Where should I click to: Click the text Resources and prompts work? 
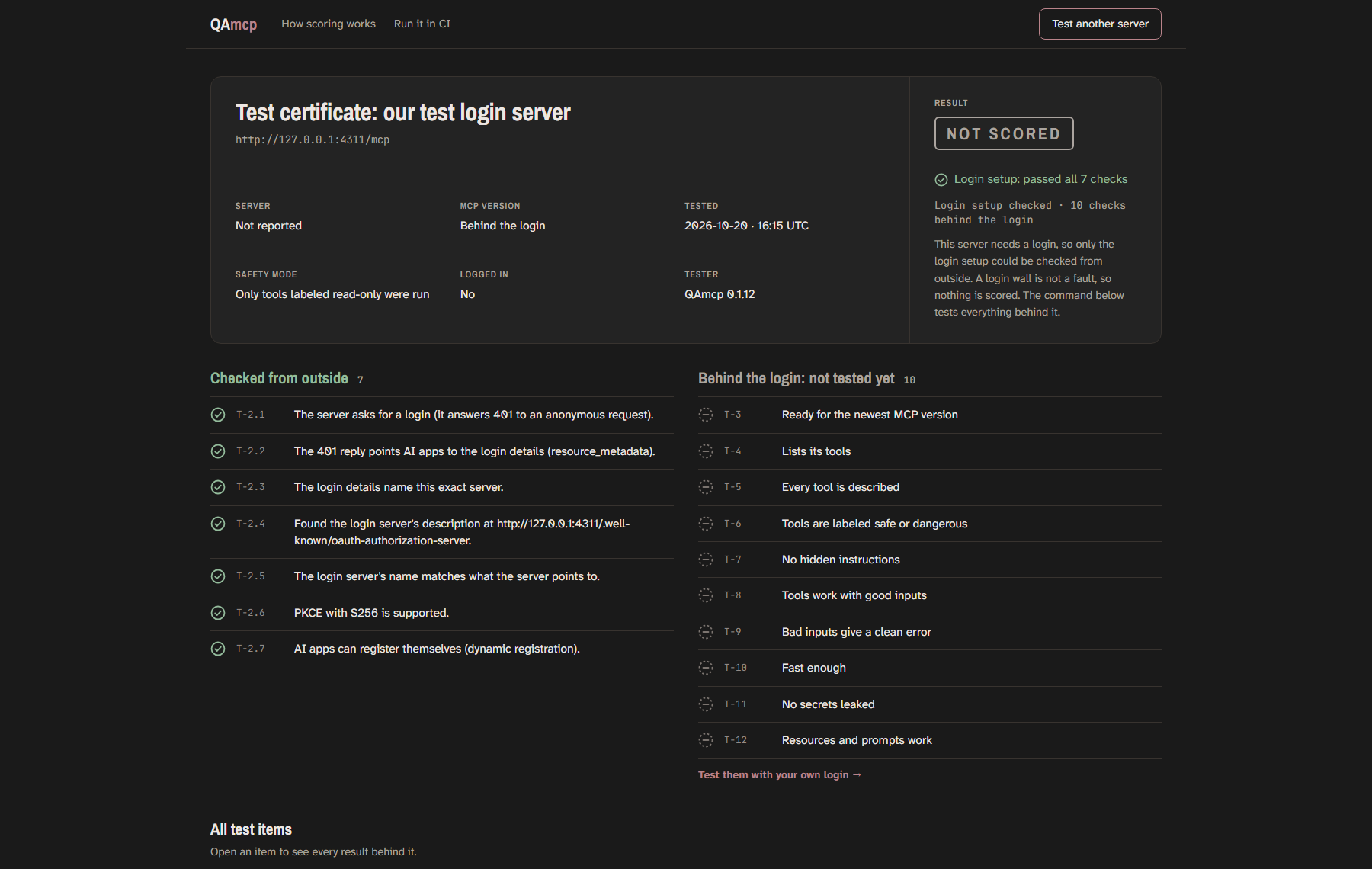tap(857, 740)
